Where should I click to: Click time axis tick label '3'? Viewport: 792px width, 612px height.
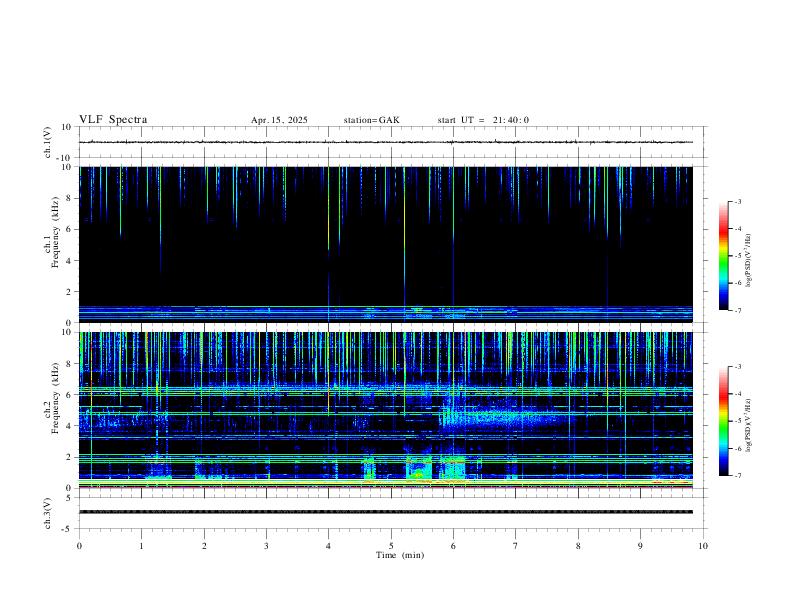(266, 546)
